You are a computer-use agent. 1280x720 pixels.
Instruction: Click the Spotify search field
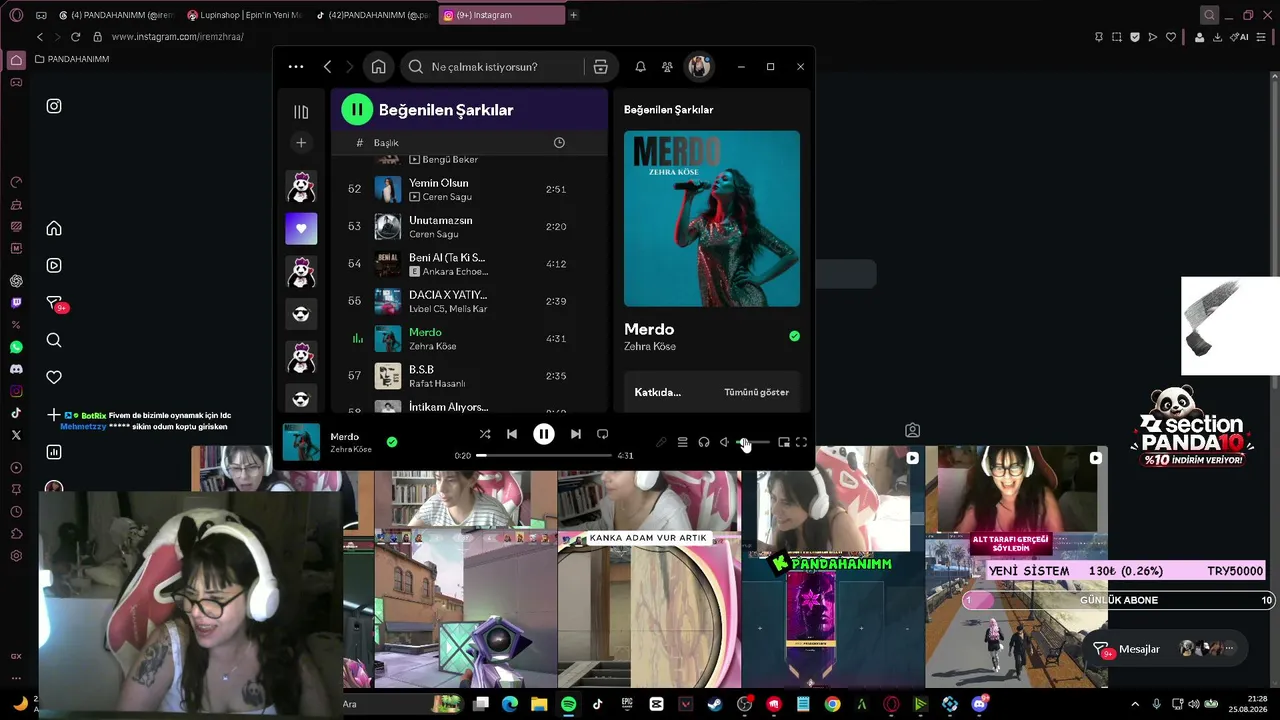tap(492, 67)
